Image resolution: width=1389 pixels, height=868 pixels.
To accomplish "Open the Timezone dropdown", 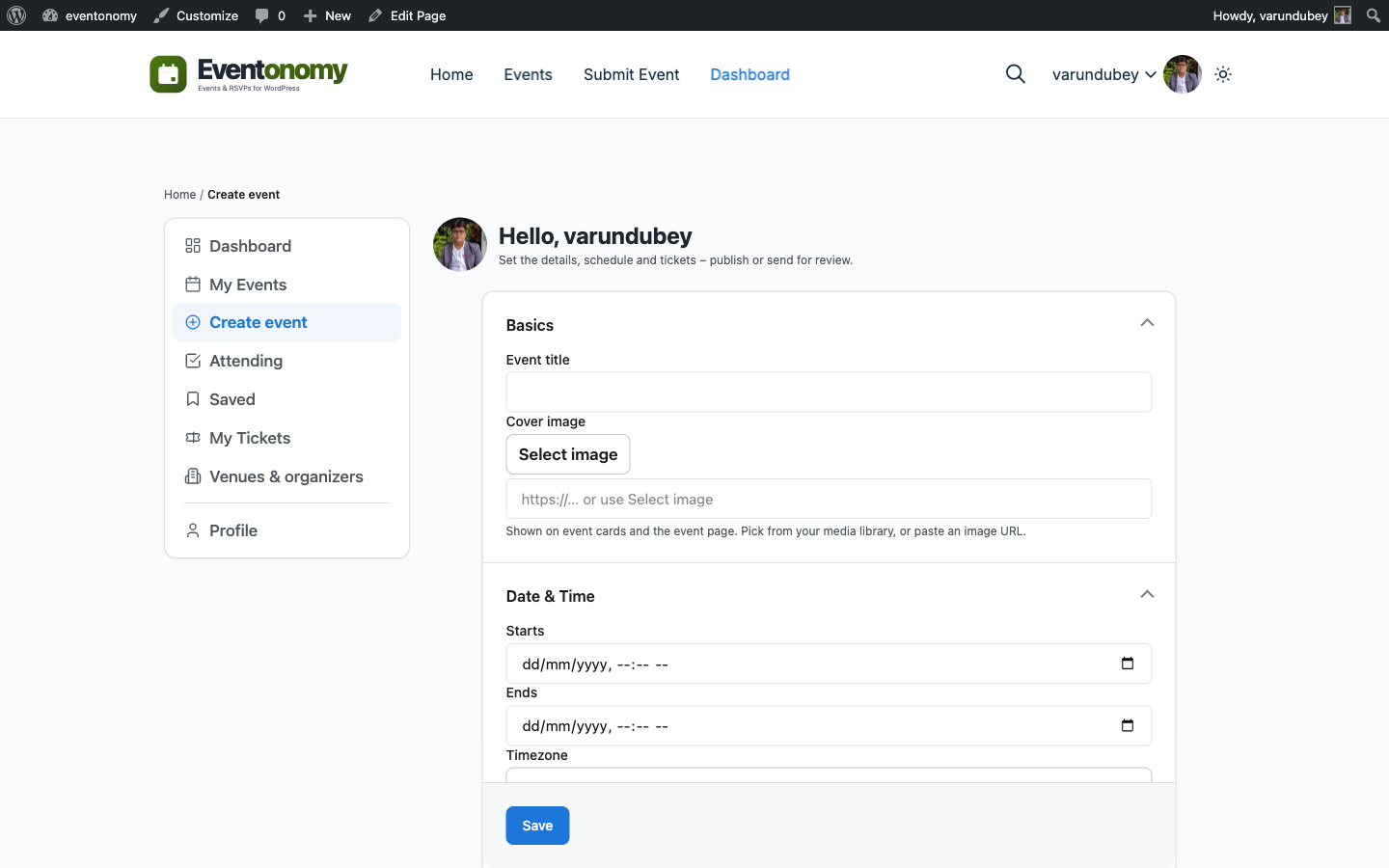I will [x=829, y=775].
